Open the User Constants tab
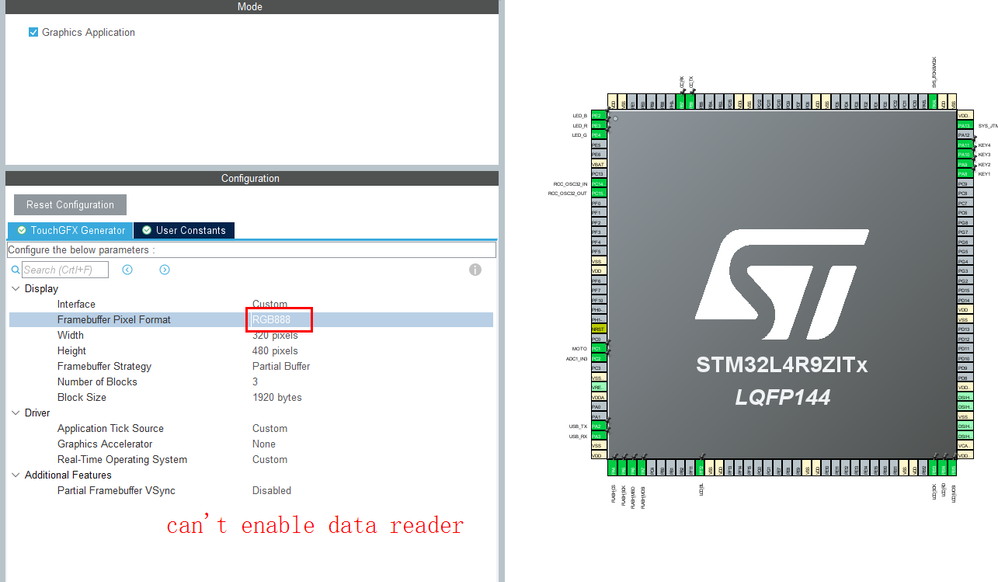This screenshot has height=582, width=998. (184, 230)
